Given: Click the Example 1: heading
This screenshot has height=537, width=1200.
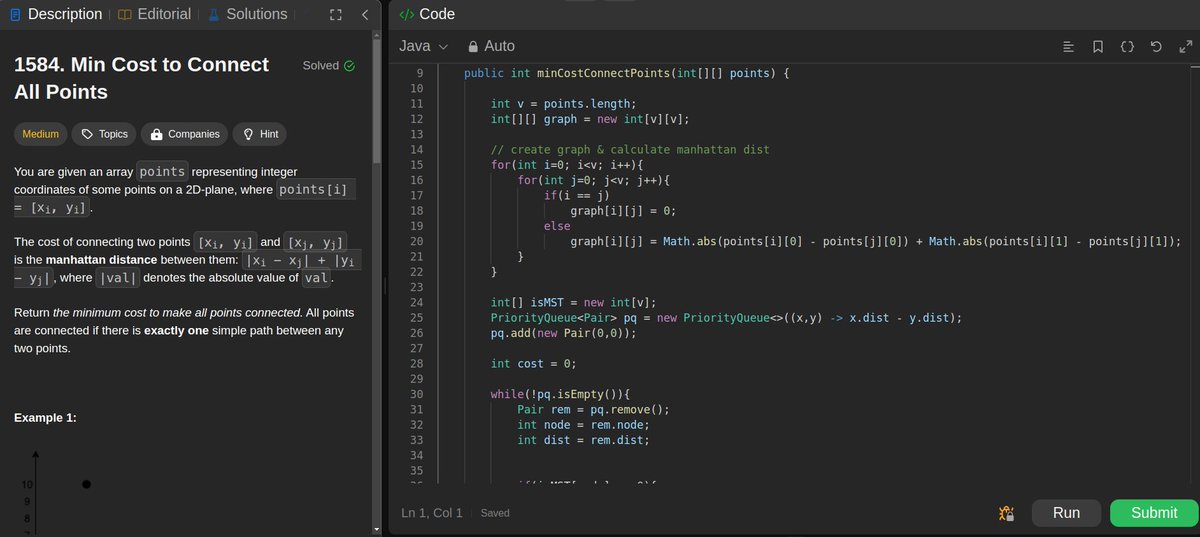Looking at the screenshot, I should (45, 418).
